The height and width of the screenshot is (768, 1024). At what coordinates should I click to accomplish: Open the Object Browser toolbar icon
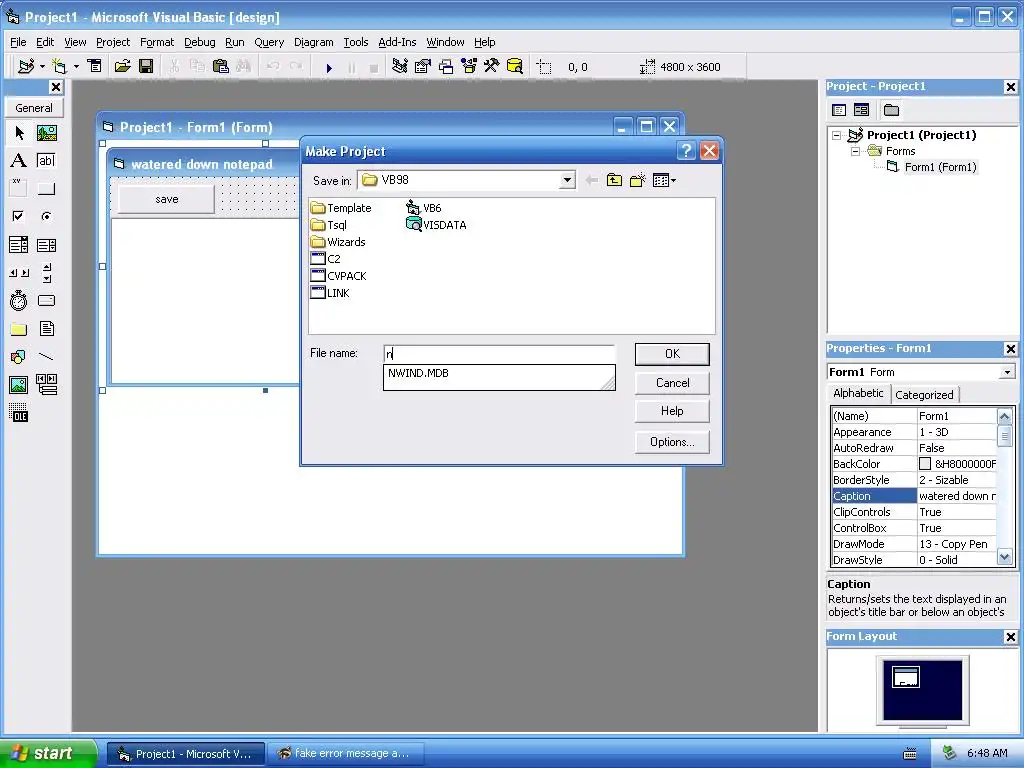(x=469, y=66)
